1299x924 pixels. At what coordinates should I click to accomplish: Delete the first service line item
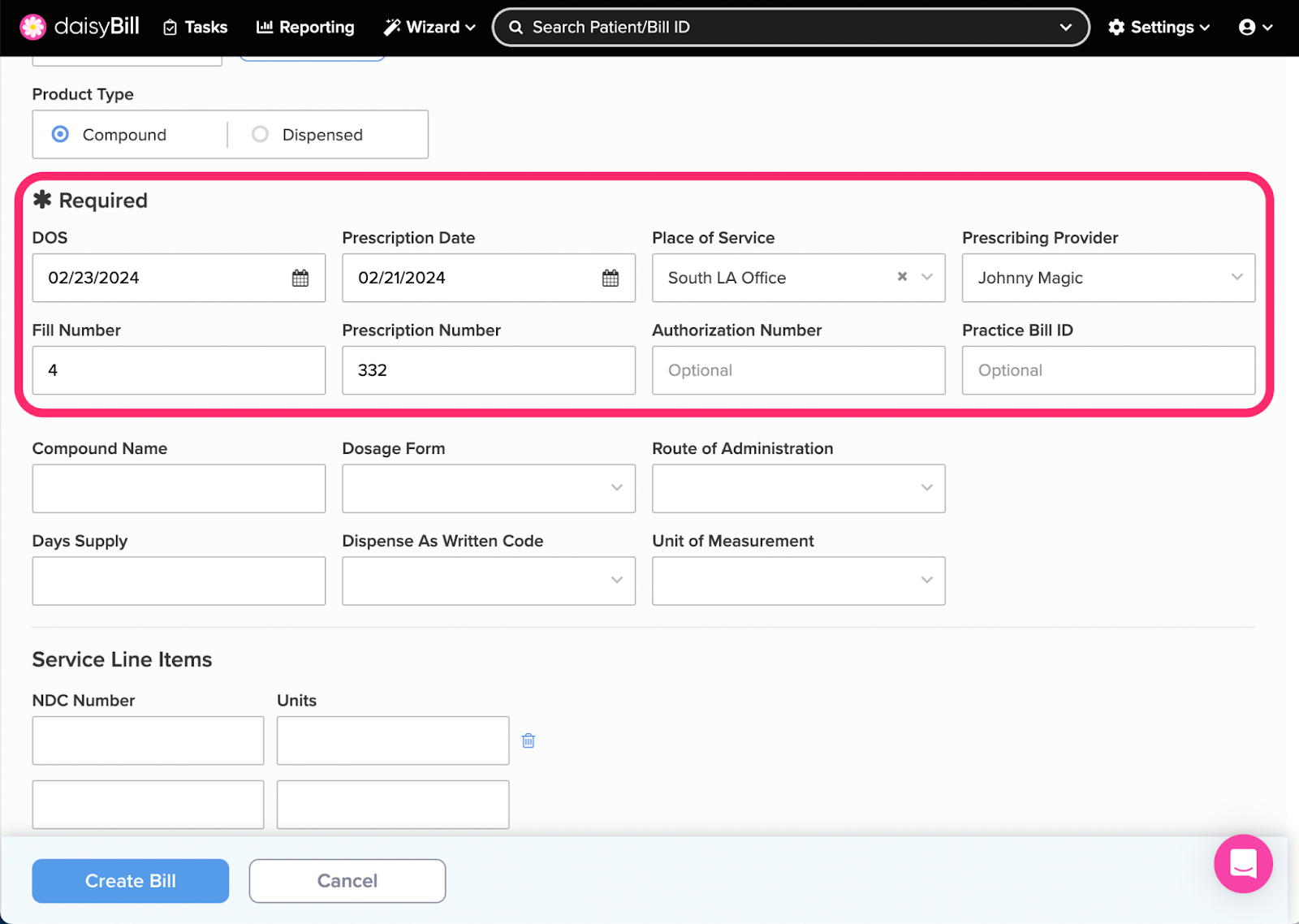coord(529,740)
